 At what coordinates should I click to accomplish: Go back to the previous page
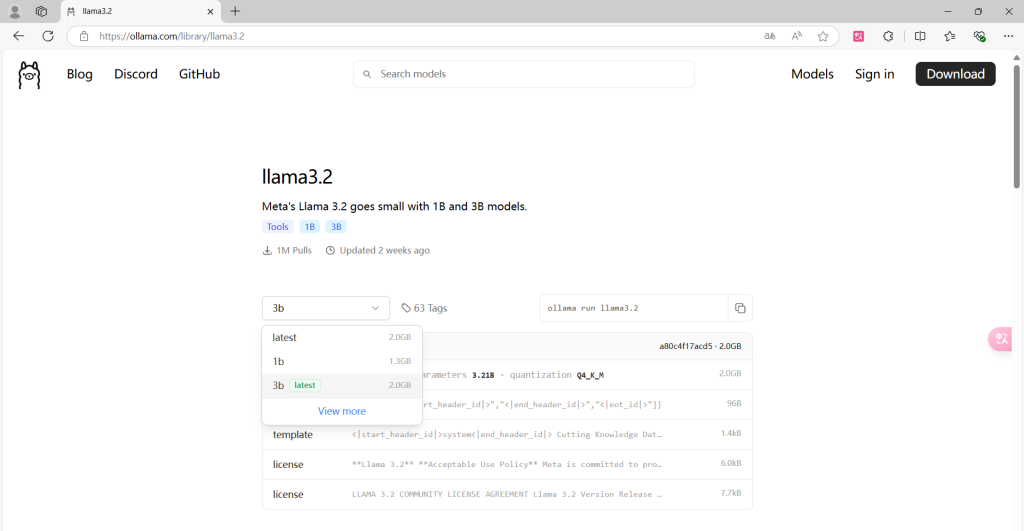pos(18,36)
